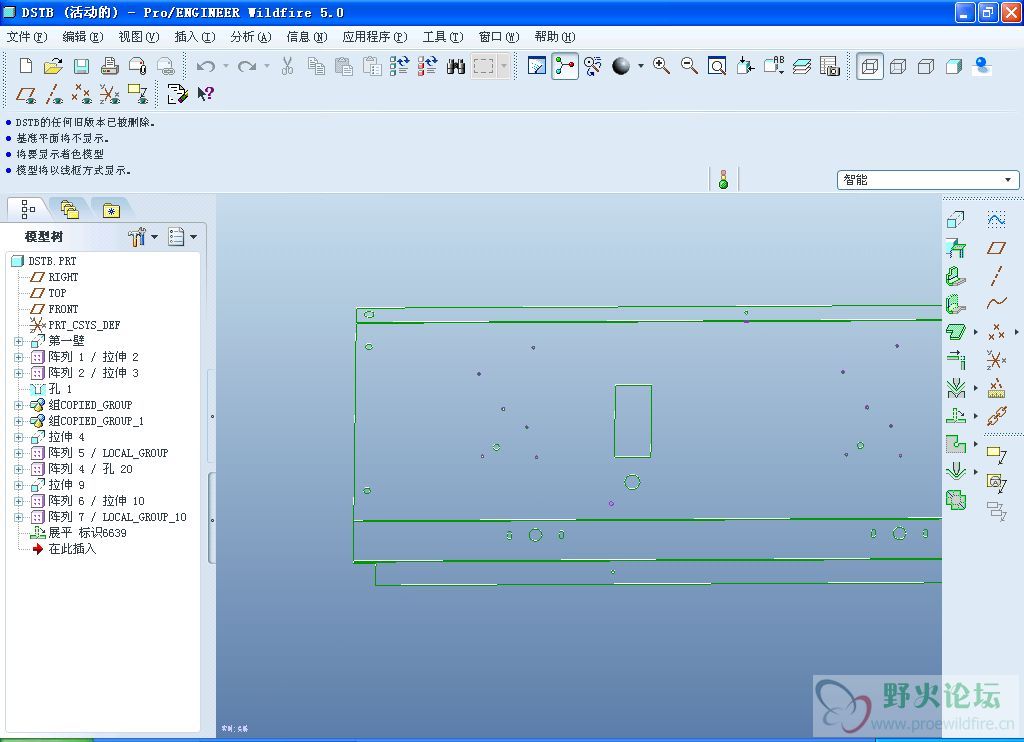
Task: Toggle datum planes display
Action: tap(25, 94)
